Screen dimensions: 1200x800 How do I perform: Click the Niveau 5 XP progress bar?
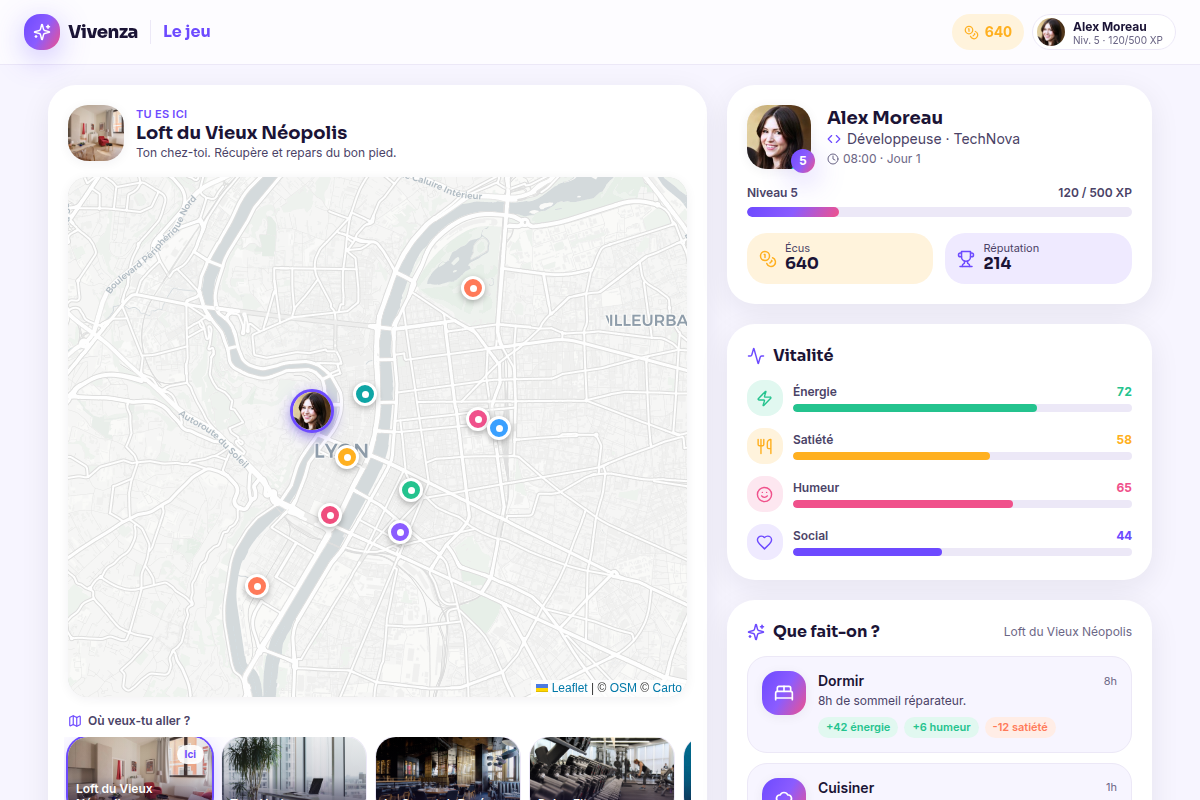[939, 212]
